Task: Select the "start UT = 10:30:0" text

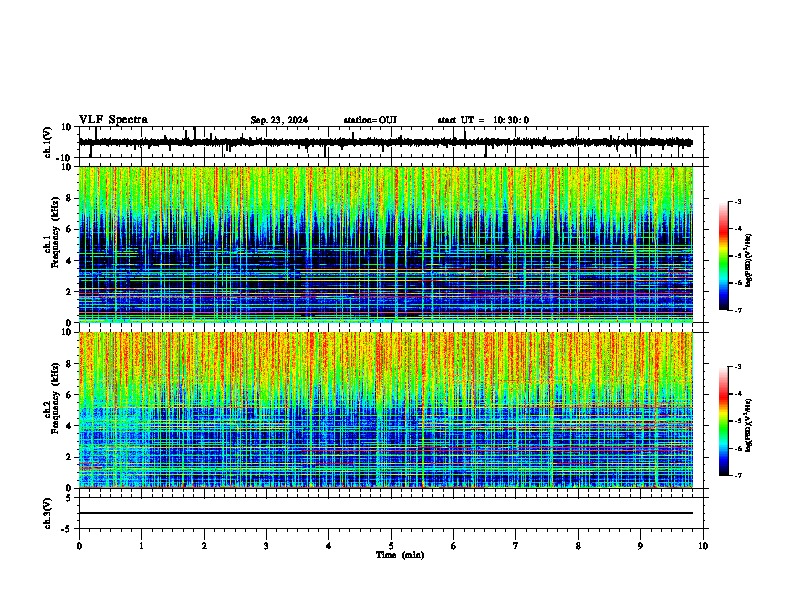Action: 483,120
